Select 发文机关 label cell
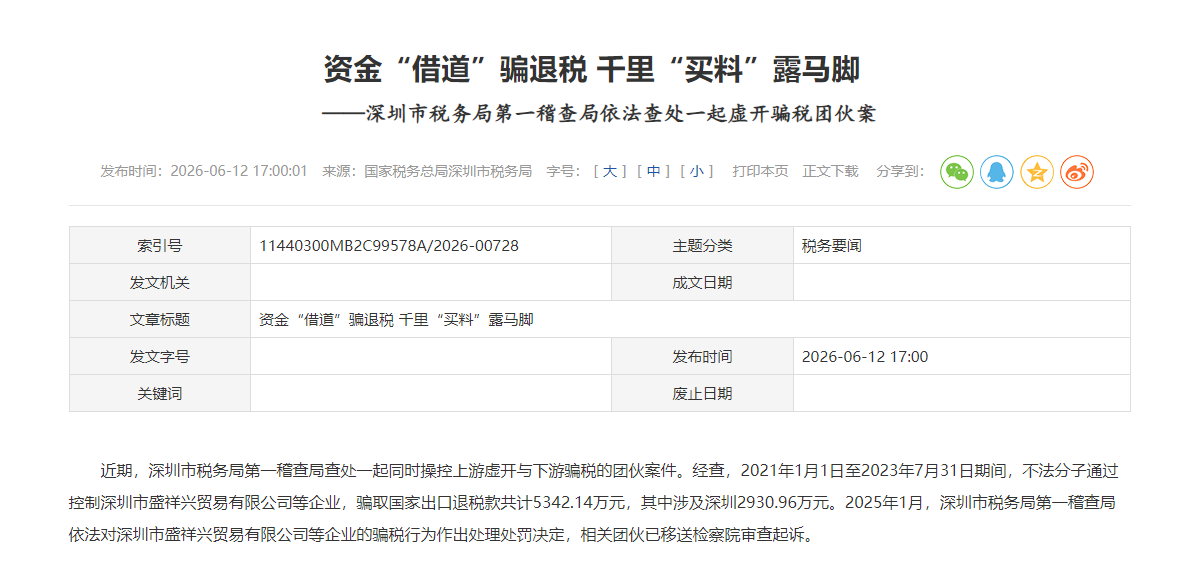The height and width of the screenshot is (578, 1193). [x=160, y=283]
